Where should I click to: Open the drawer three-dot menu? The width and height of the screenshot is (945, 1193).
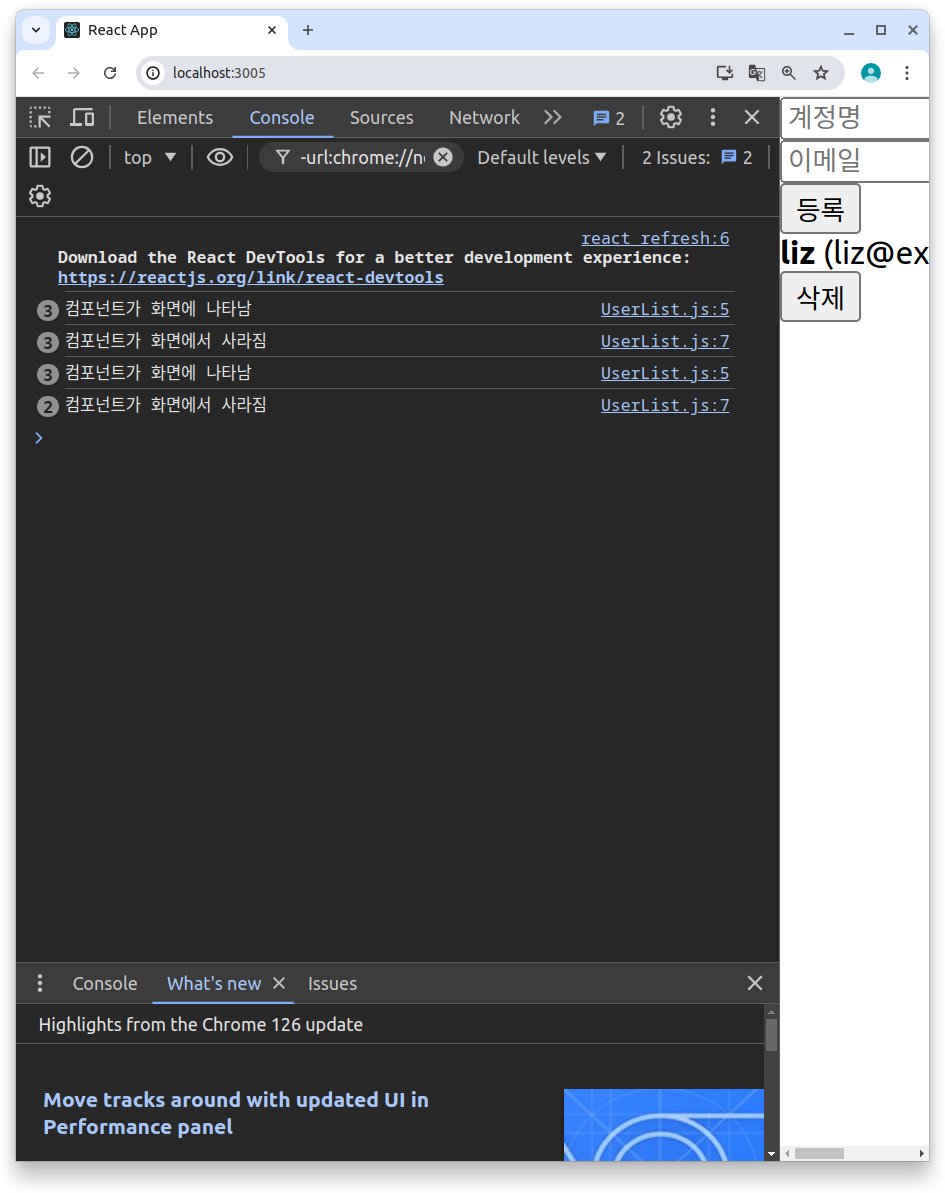[40, 983]
